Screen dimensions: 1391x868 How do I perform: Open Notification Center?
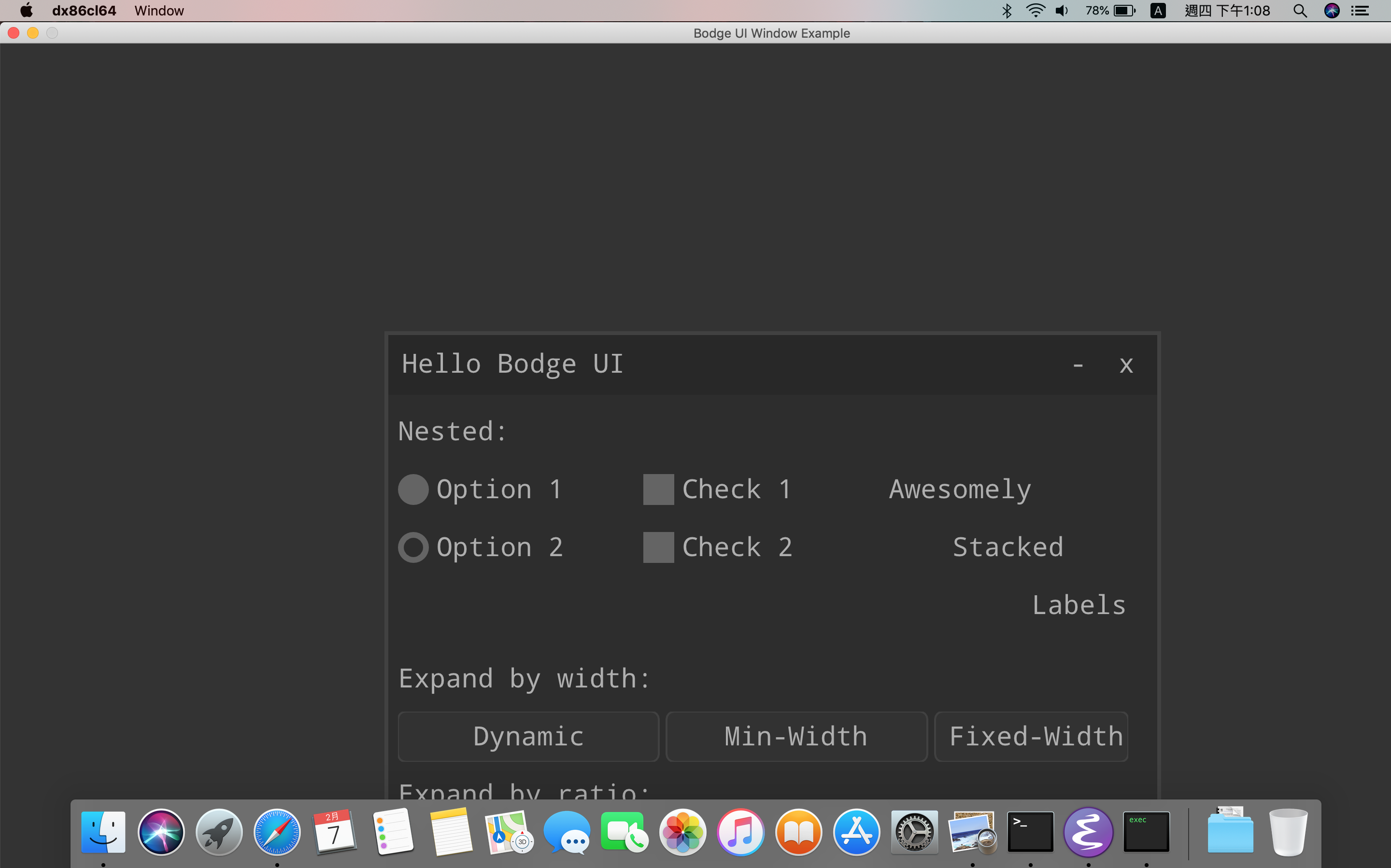[x=1360, y=10]
